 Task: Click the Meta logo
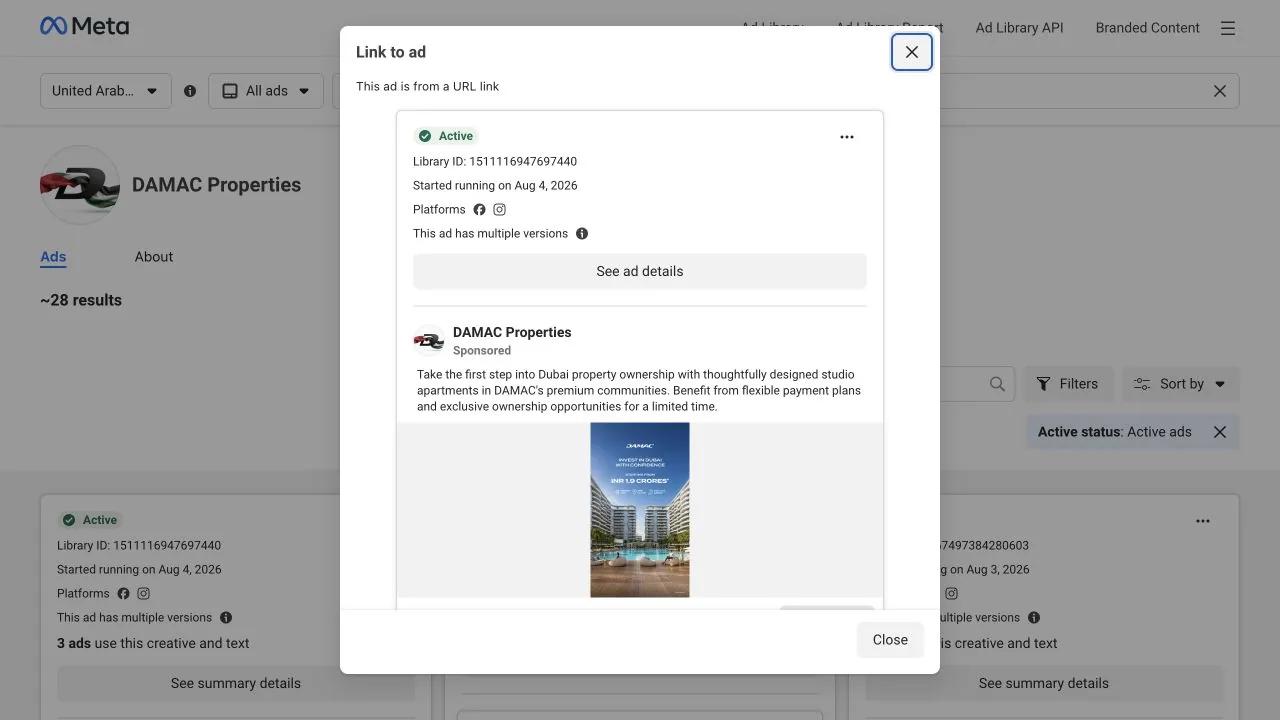[84, 27]
